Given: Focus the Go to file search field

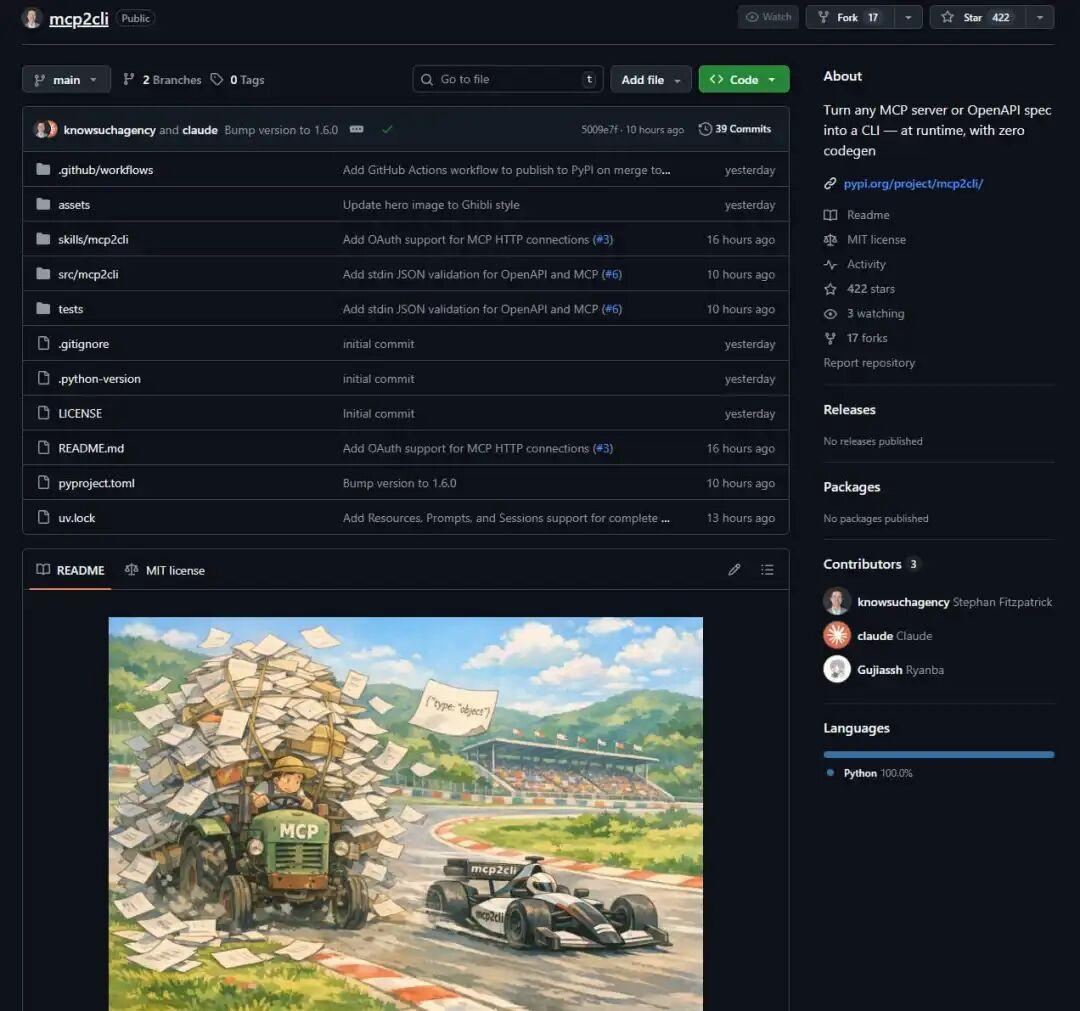Looking at the screenshot, I should (508, 79).
